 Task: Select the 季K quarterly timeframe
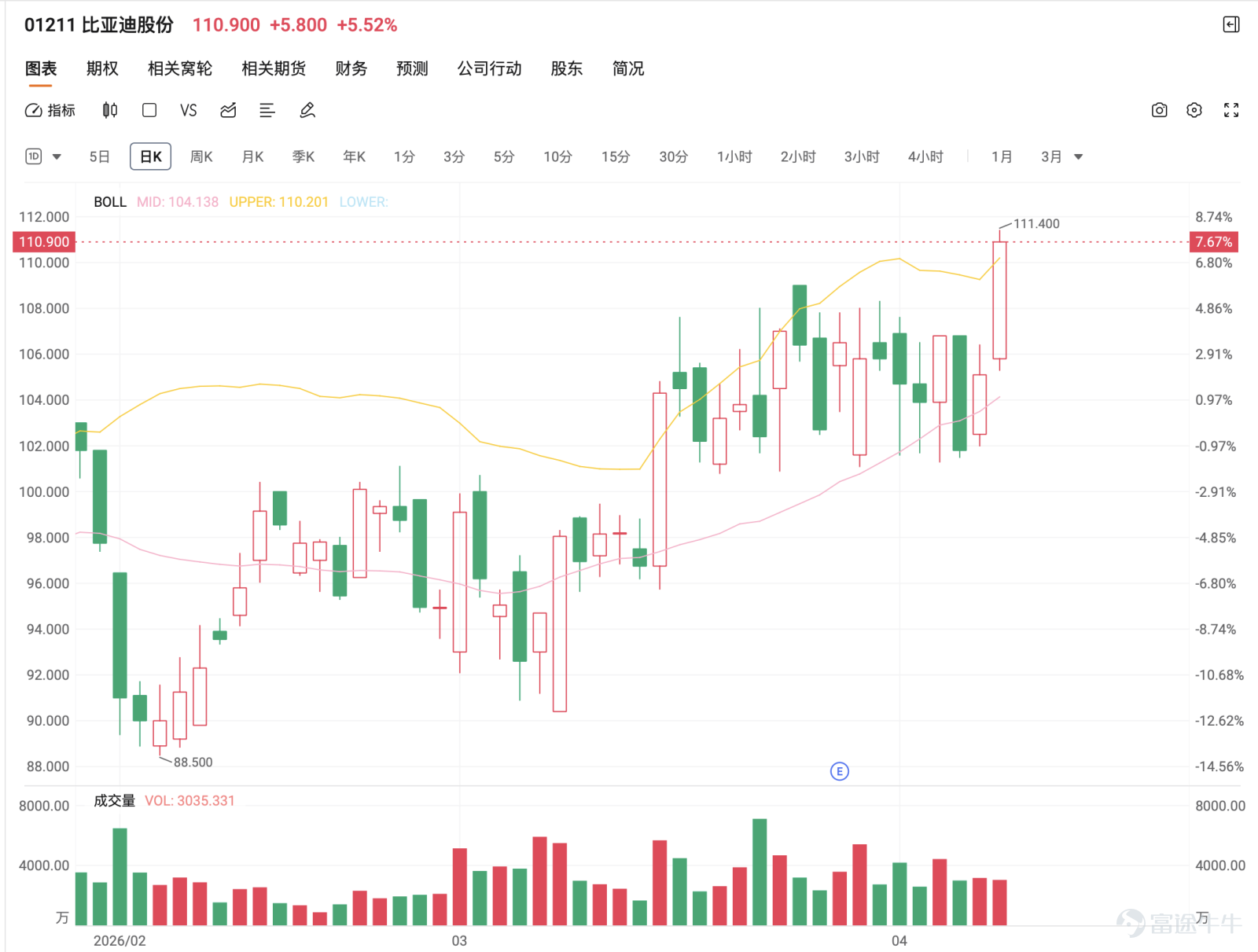(303, 156)
